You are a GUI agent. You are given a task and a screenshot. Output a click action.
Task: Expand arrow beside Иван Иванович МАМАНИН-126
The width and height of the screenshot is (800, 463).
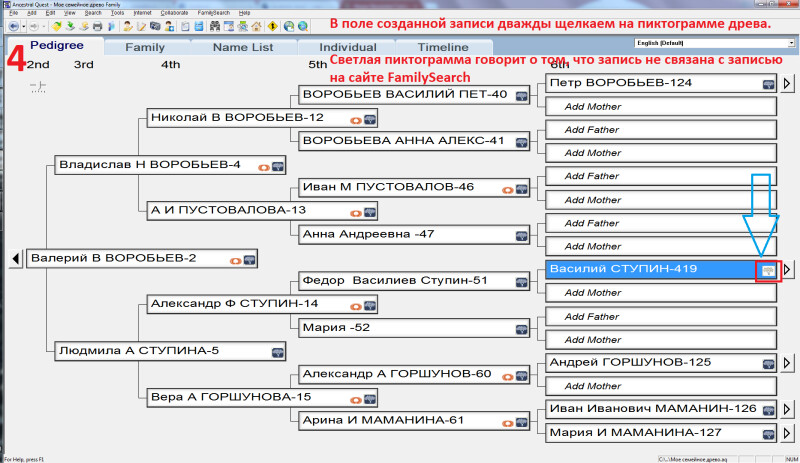coord(787,409)
